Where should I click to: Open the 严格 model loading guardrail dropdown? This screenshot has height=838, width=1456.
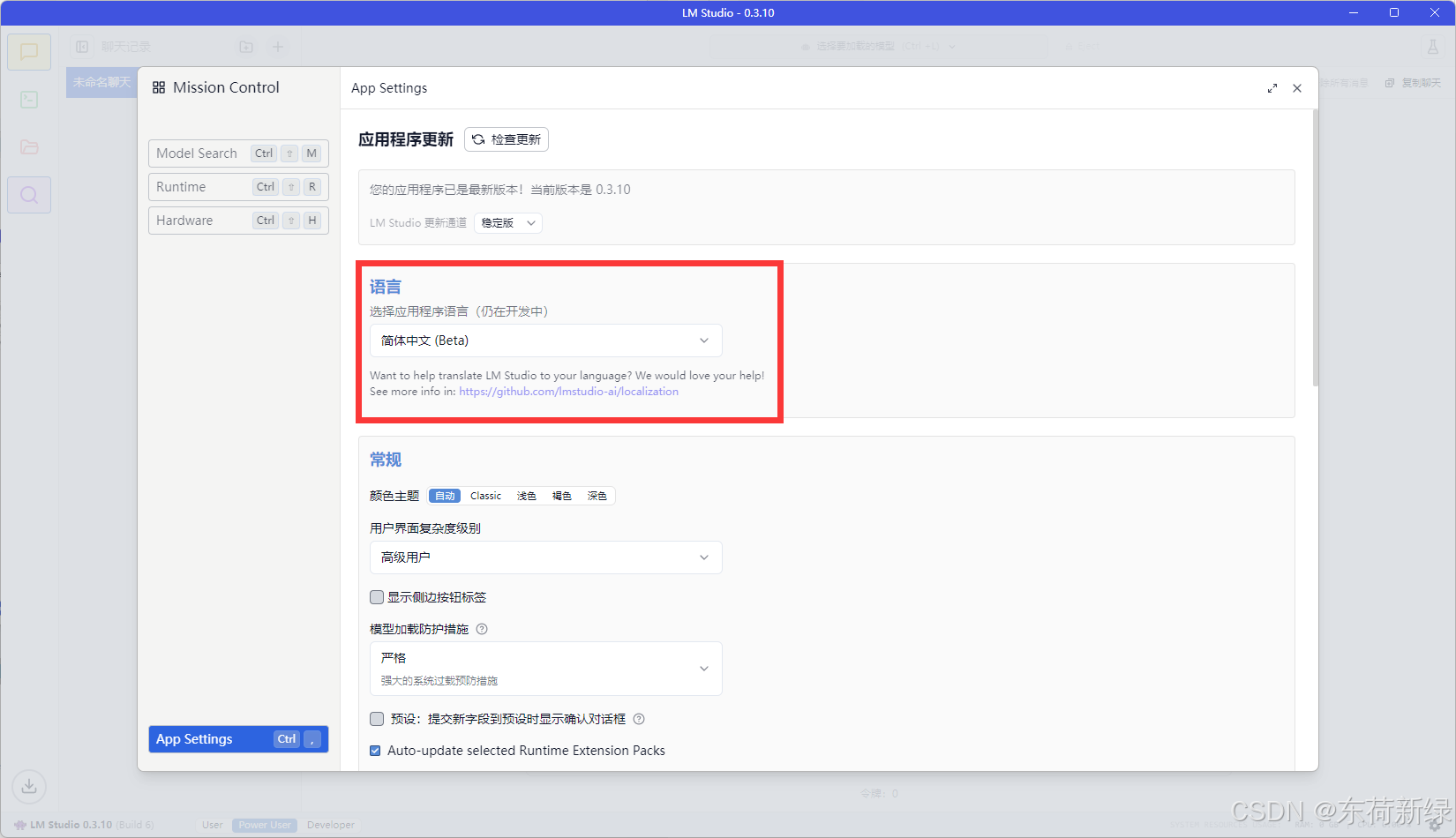coord(545,669)
